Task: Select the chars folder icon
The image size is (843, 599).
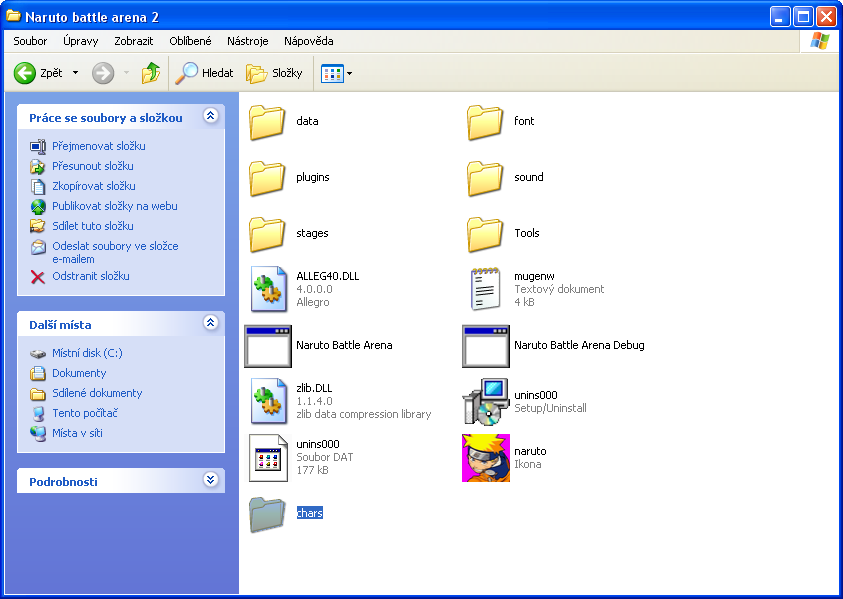Action: [x=267, y=515]
